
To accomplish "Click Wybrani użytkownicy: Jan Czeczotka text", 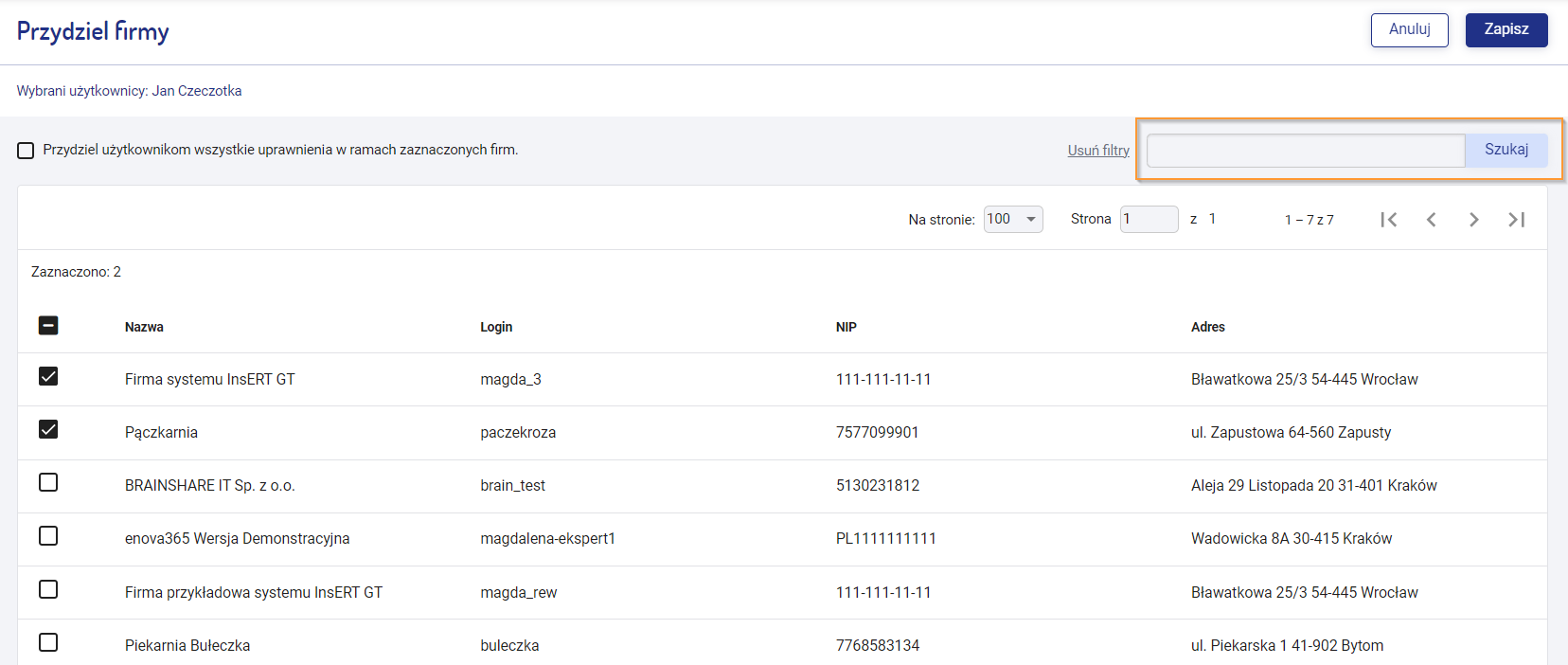I will (x=129, y=91).
